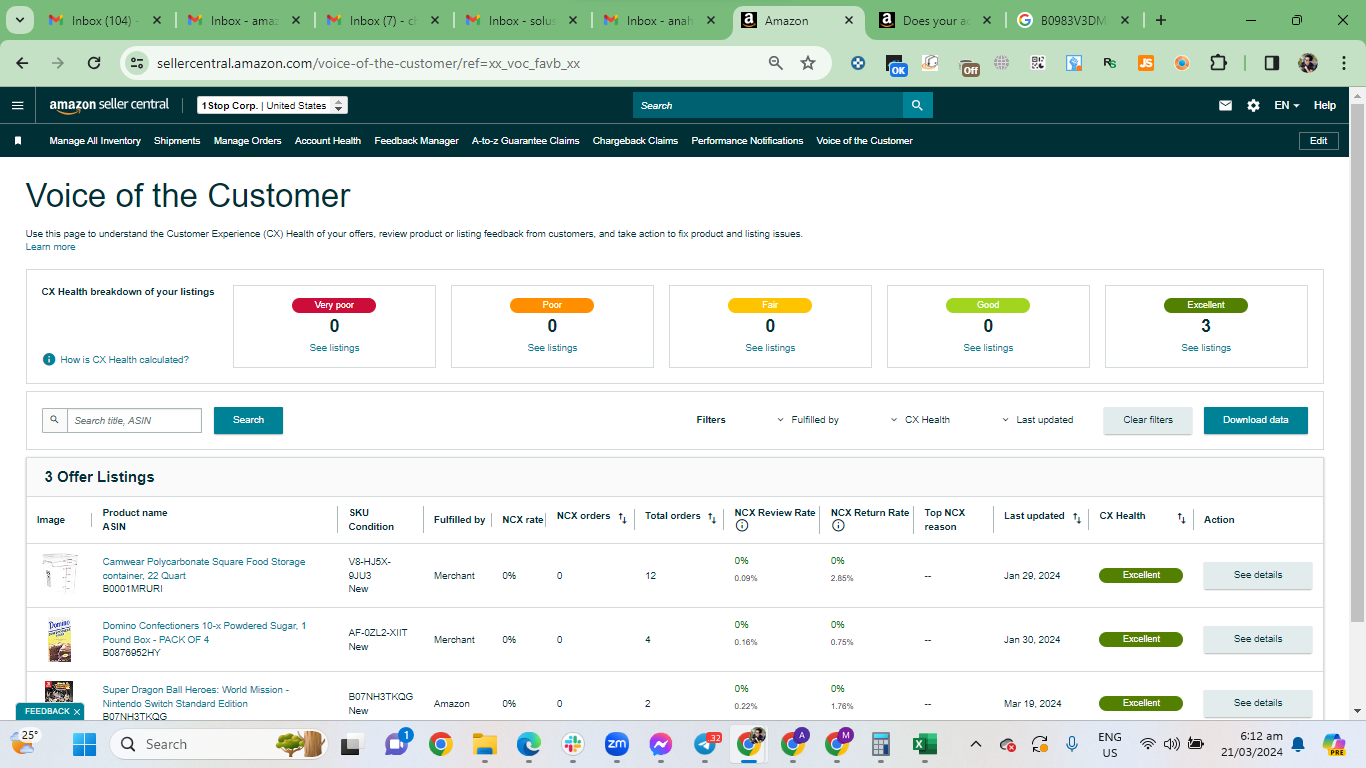Expand the CX Health filter

pyautogui.click(x=920, y=420)
